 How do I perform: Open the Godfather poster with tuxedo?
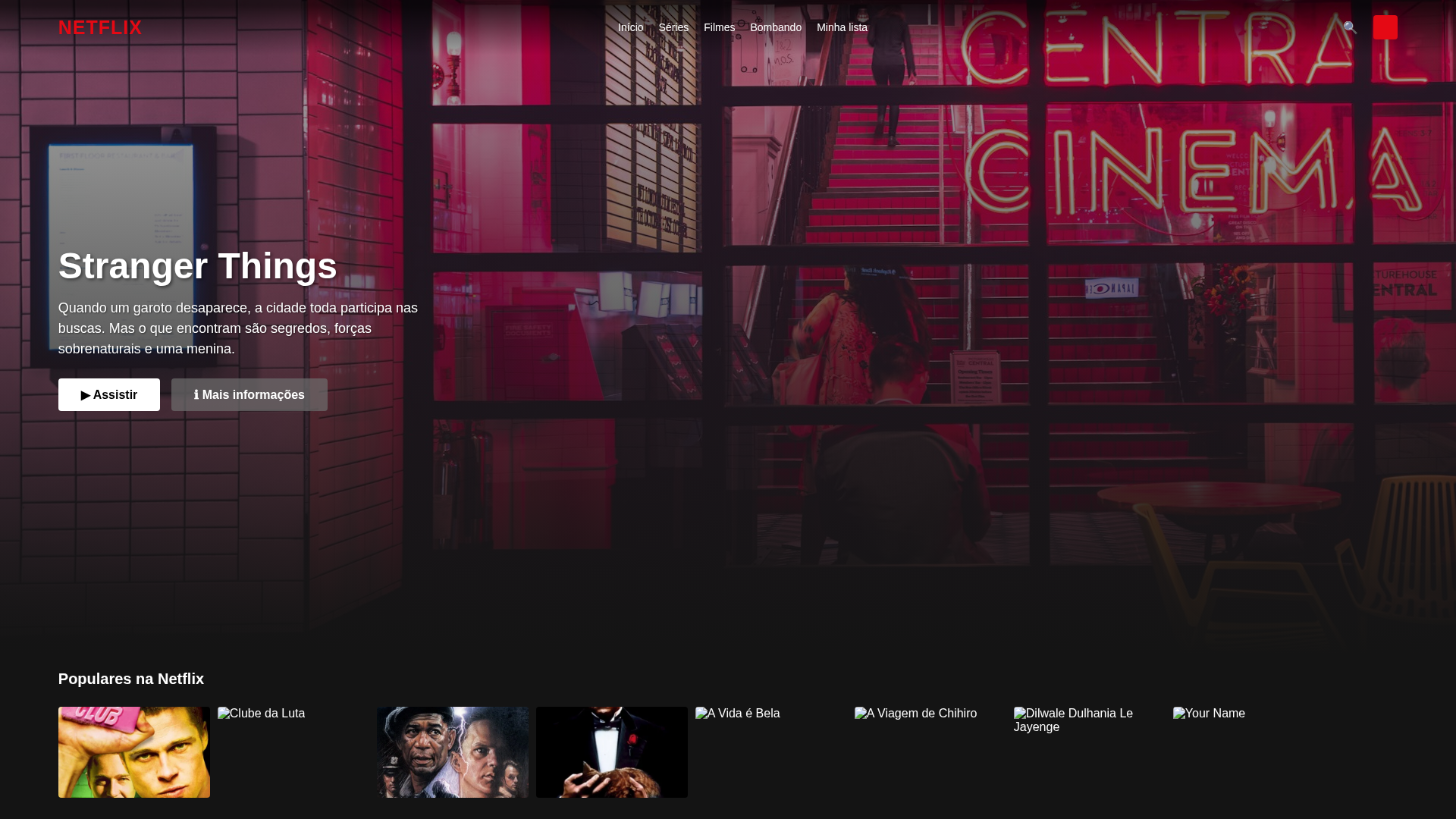click(612, 752)
